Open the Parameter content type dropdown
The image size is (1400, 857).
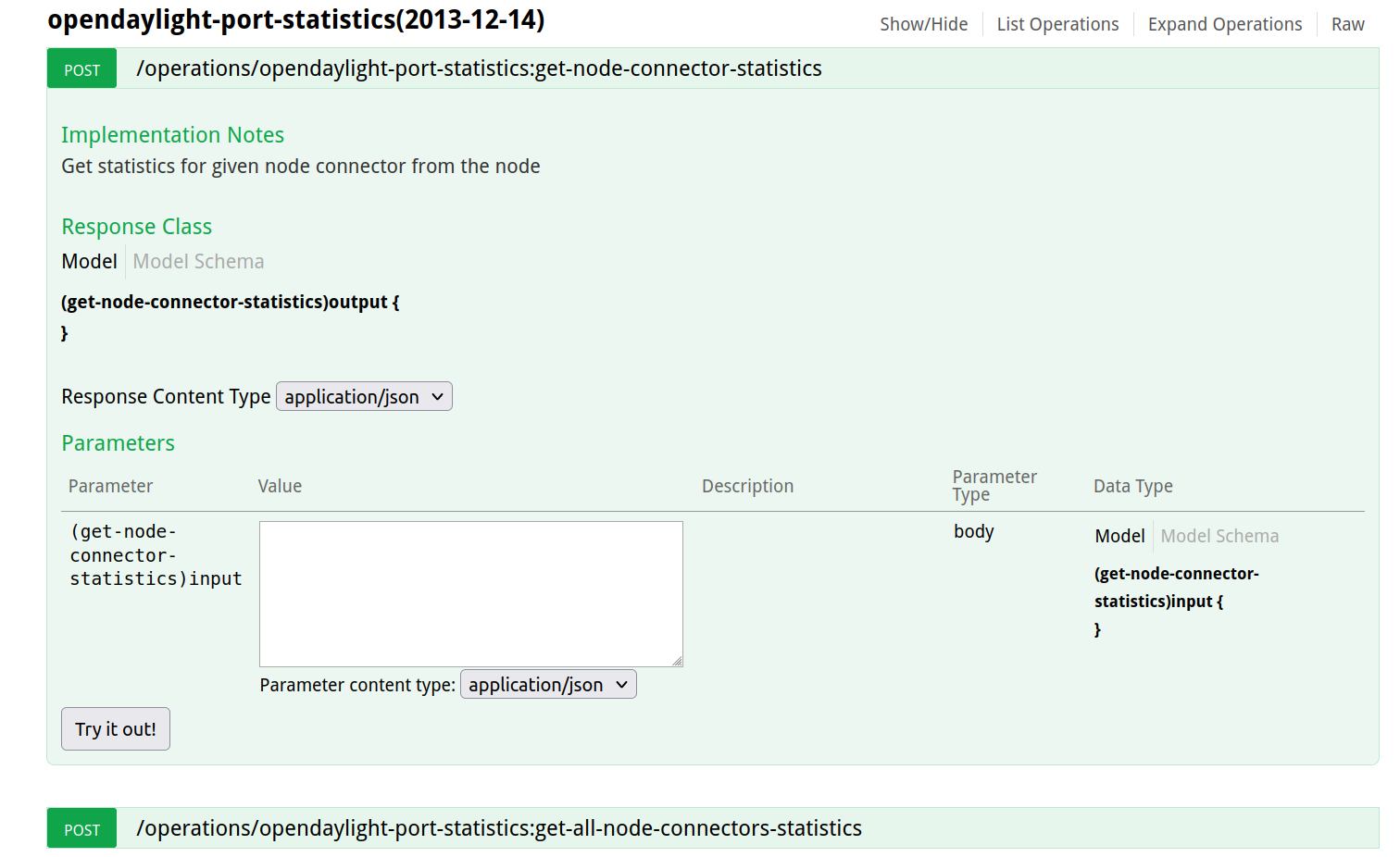pos(548,685)
